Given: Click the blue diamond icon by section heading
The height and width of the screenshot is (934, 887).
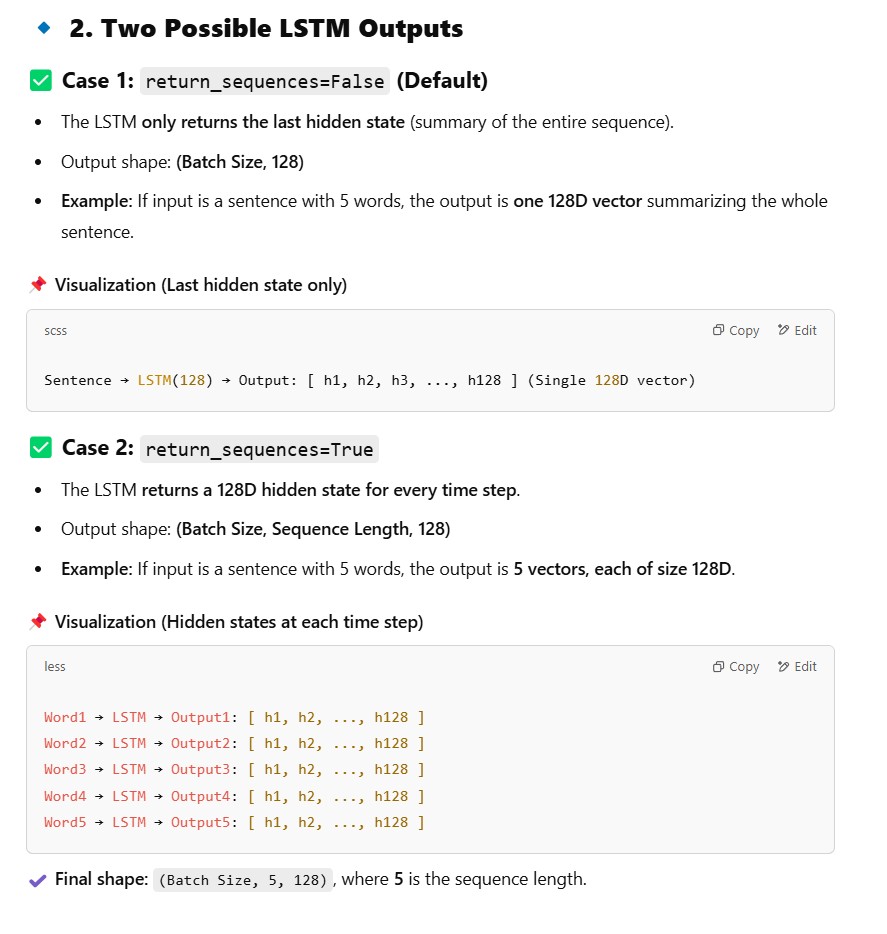Looking at the screenshot, I should click(43, 28).
